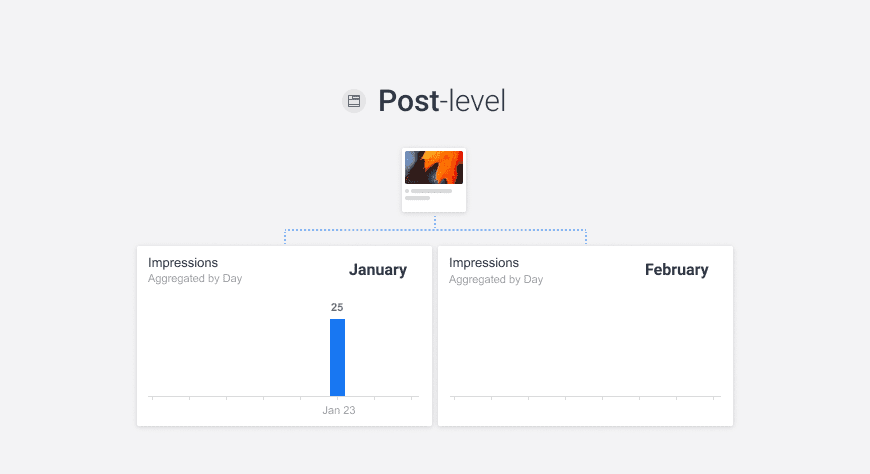
Task: Click Aggregated by Day in the January card
Action: pyautogui.click(x=195, y=279)
